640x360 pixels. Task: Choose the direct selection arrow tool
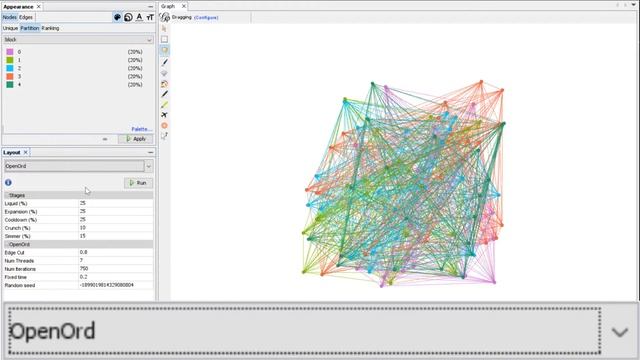click(x=164, y=29)
